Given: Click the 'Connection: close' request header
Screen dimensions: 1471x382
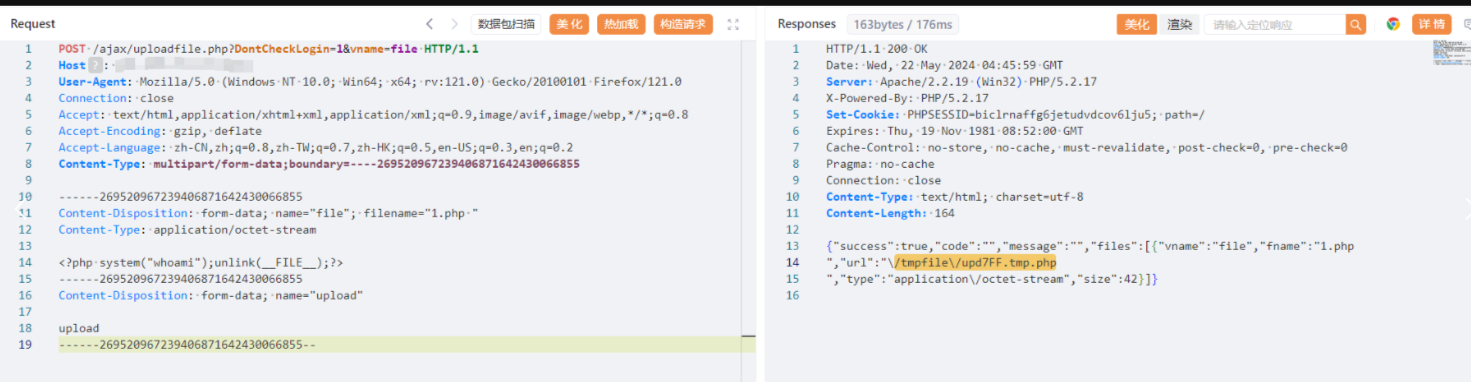Looking at the screenshot, I should point(116,98).
